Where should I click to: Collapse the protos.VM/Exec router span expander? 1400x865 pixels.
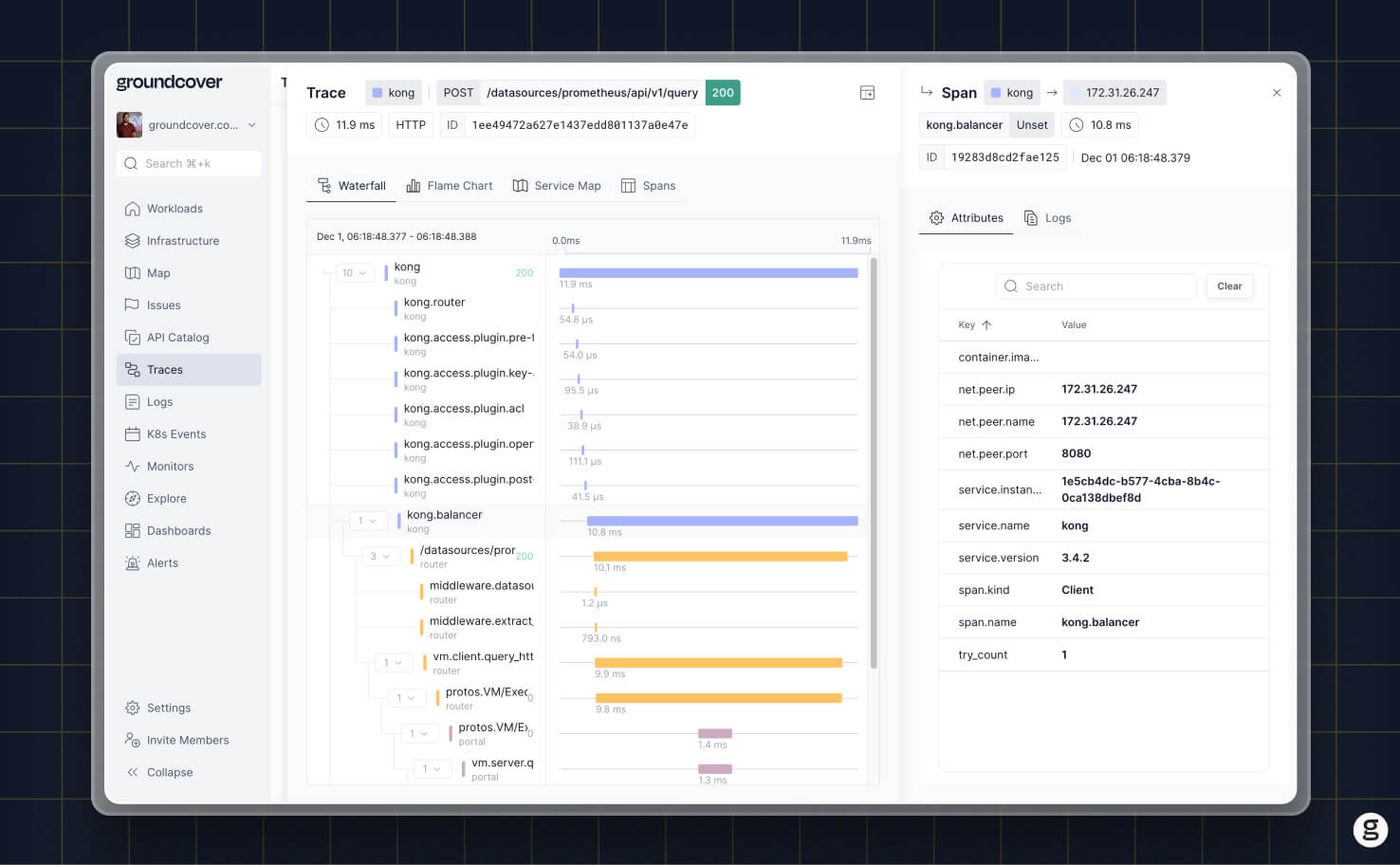407,698
